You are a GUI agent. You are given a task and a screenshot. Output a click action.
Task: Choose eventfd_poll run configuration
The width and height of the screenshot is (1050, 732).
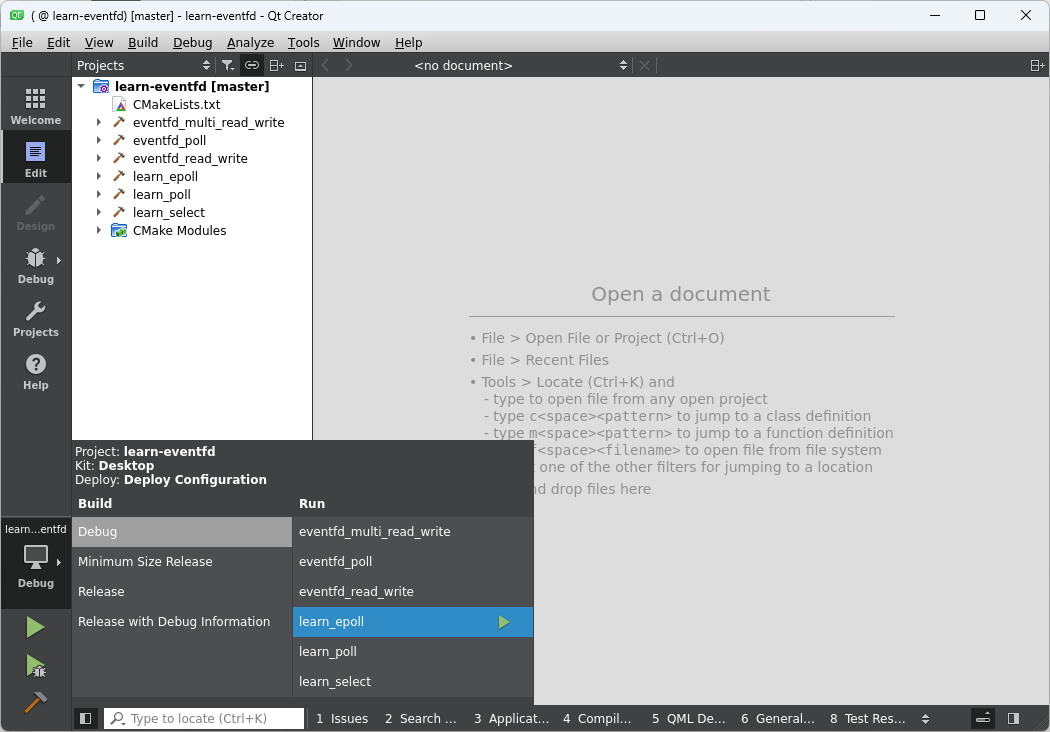point(413,562)
